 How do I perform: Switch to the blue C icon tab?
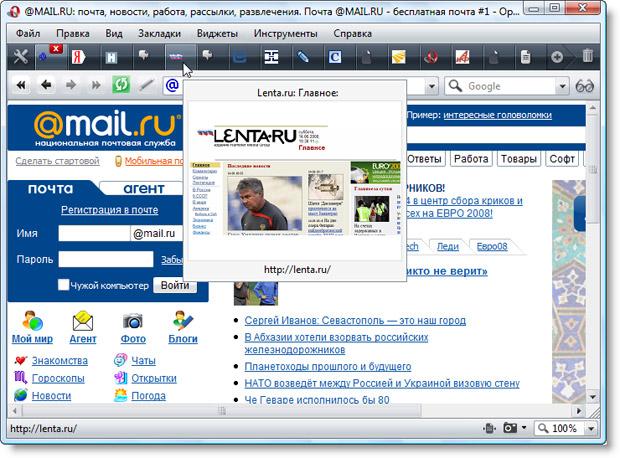(x=335, y=57)
